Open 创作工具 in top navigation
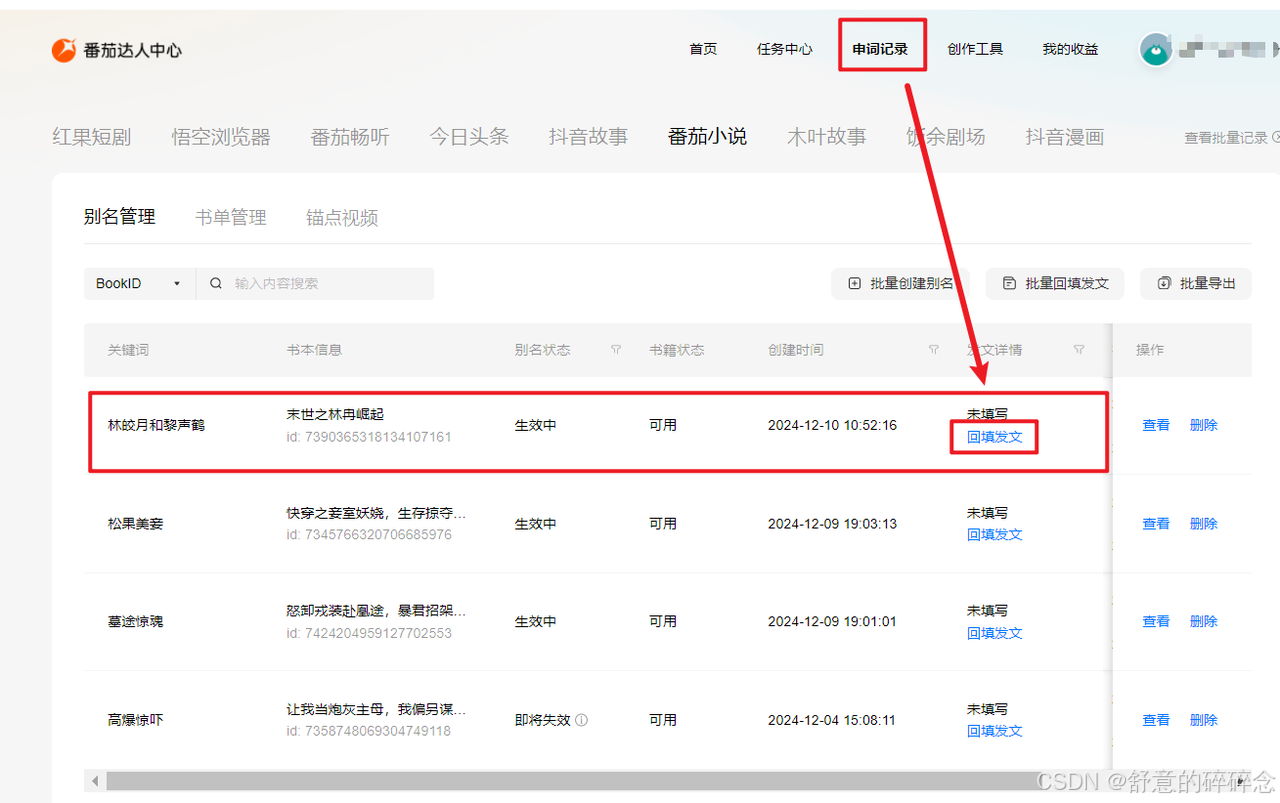 (x=975, y=49)
